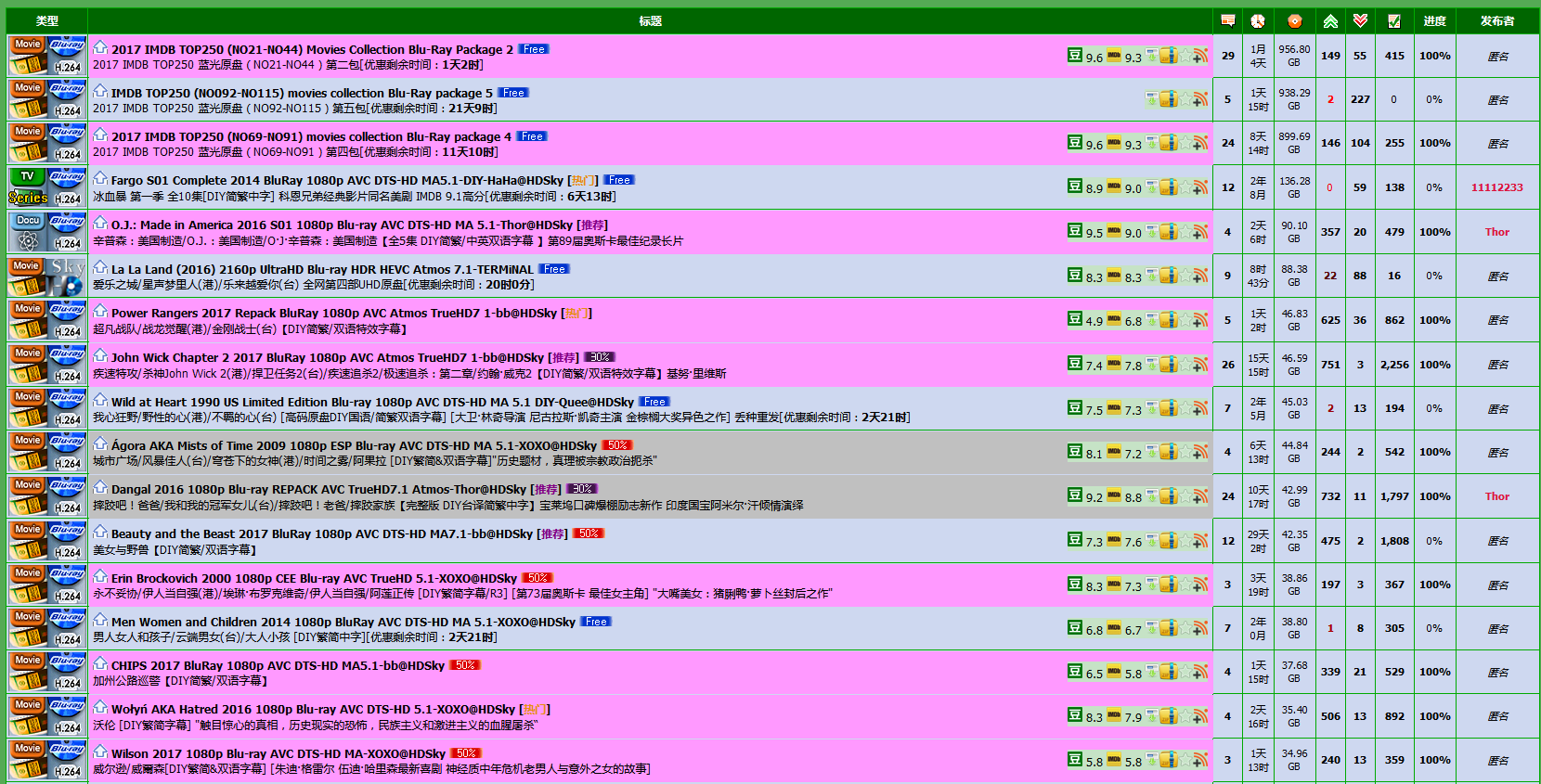This screenshot has width=1541, height=784.
Task: Click 50% tag on Wilson 2017 title
Action: [466, 753]
